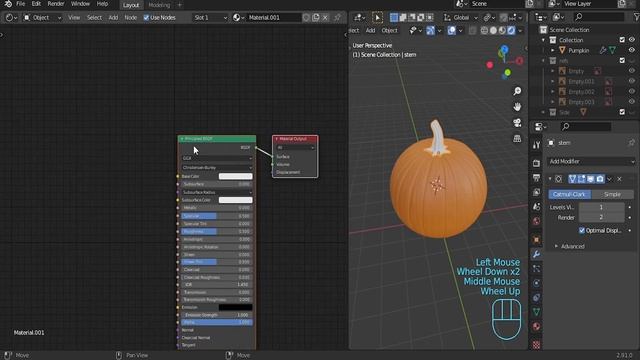Open the Edit menu
This screenshot has height=360, width=640.
coord(36,4)
